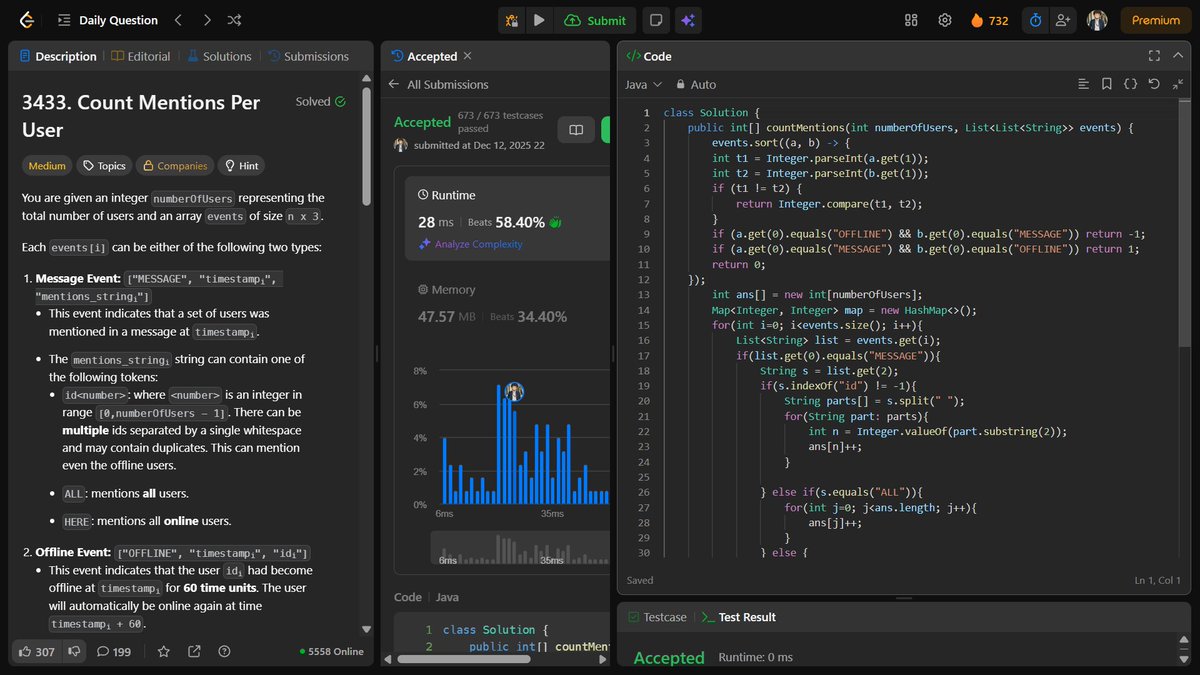
Task: Select the Memory stats card
Action: point(508,304)
